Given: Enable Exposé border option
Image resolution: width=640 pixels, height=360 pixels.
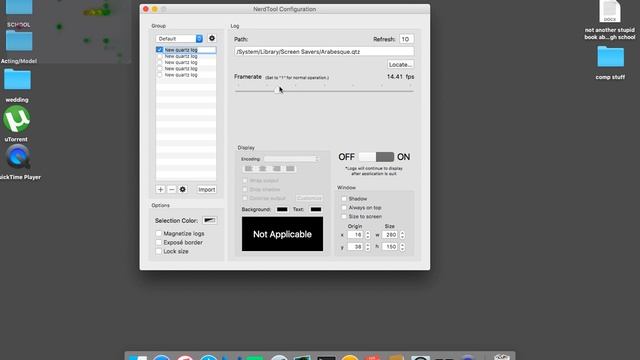Looking at the screenshot, I should (158, 242).
